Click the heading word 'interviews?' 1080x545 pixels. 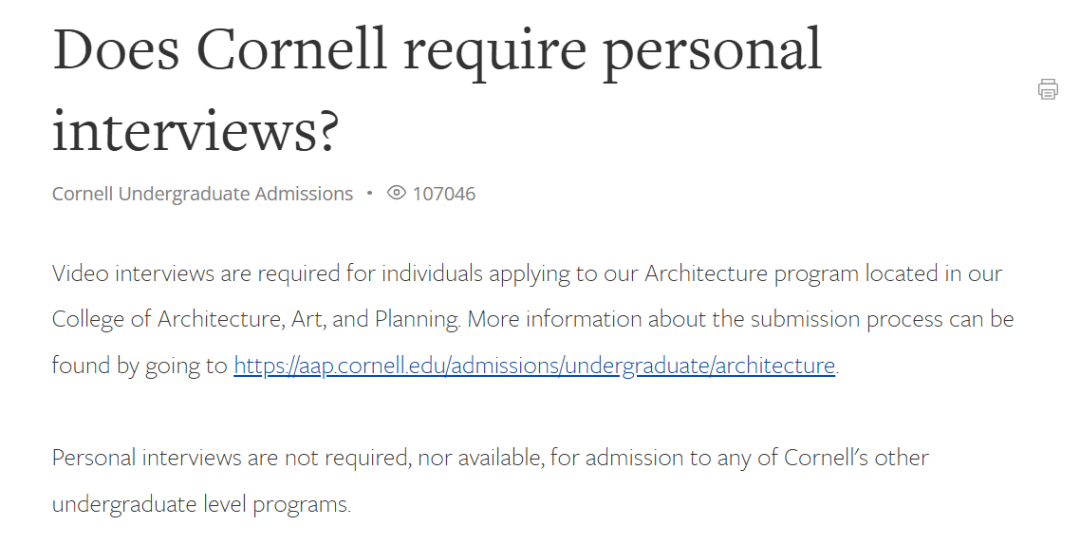[x=196, y=131]
